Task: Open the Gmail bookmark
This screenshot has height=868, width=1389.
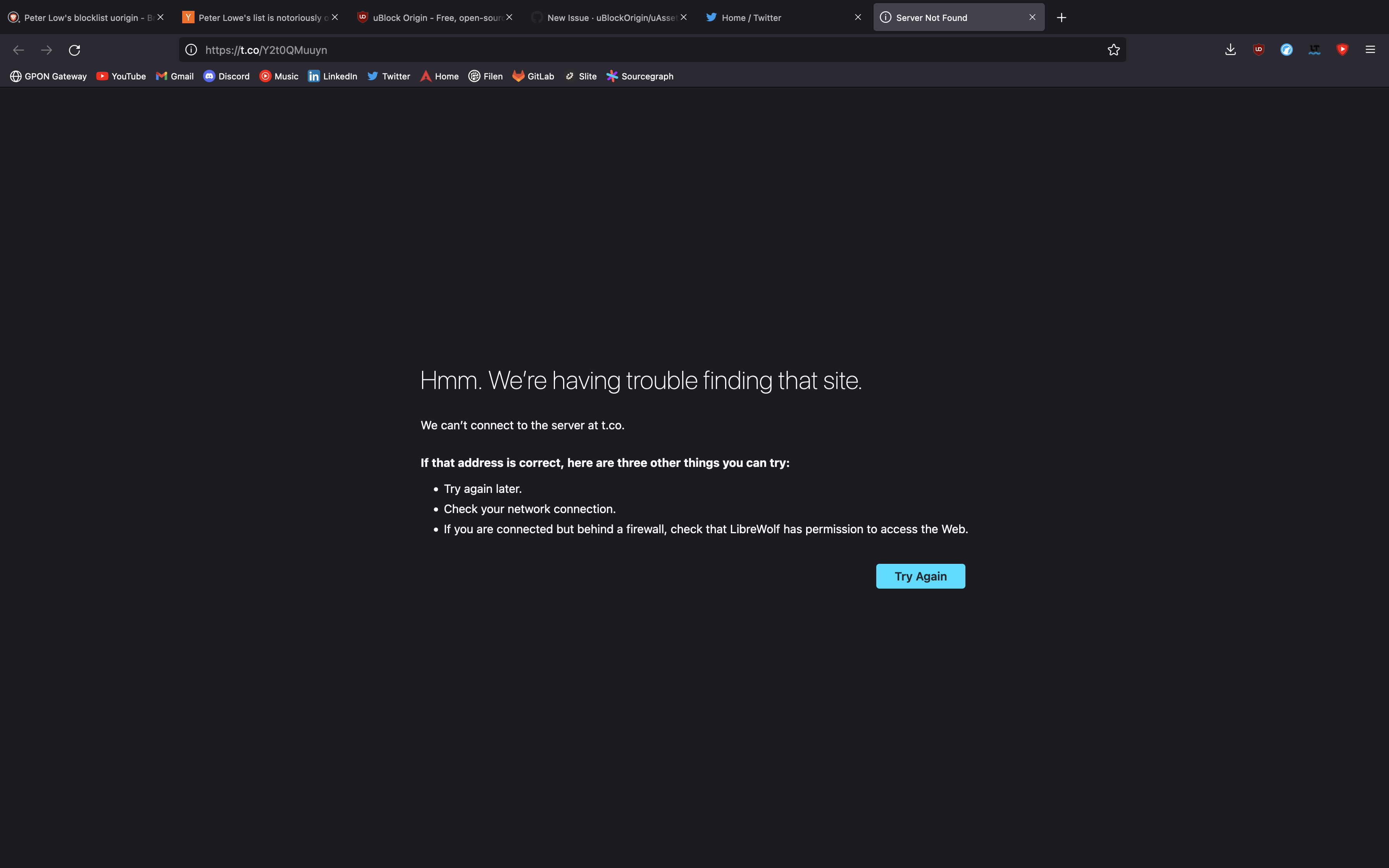Action: pyautogui.click(x=174, y=76)
